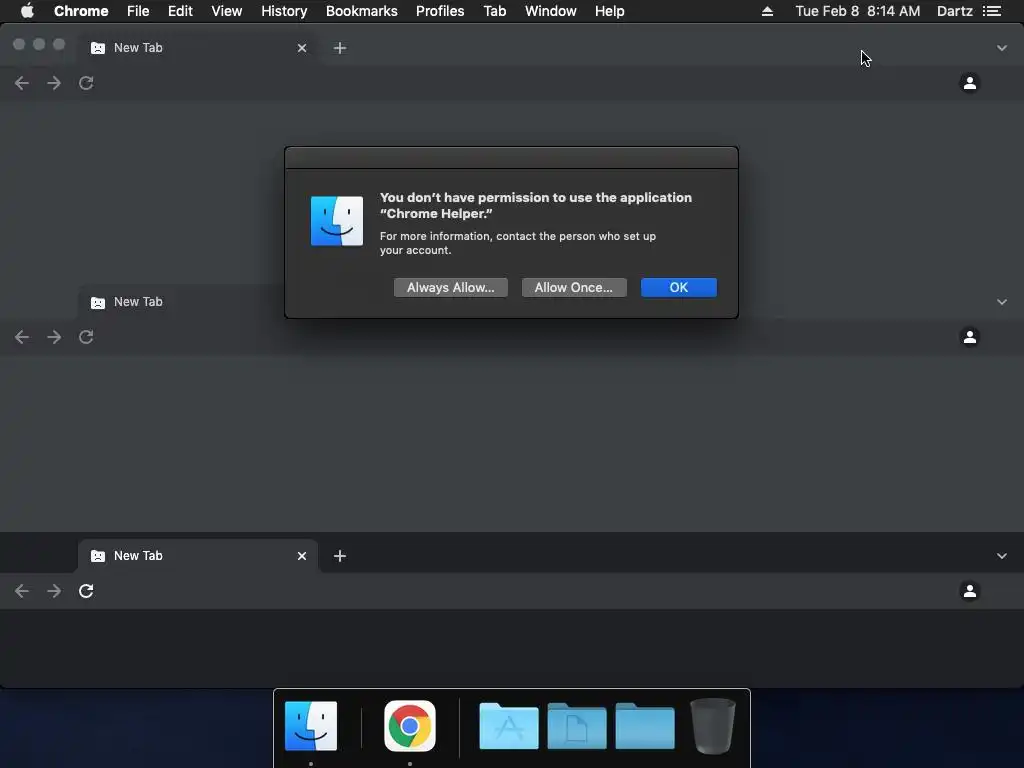
Task: Click the date and time in menu bar
Action: [857, 11]
